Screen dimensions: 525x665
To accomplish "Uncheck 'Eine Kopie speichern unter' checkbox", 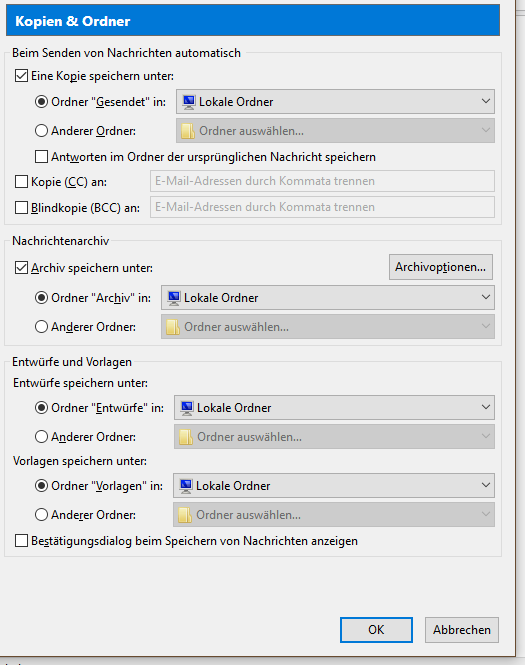I will [x=21, y=76].
